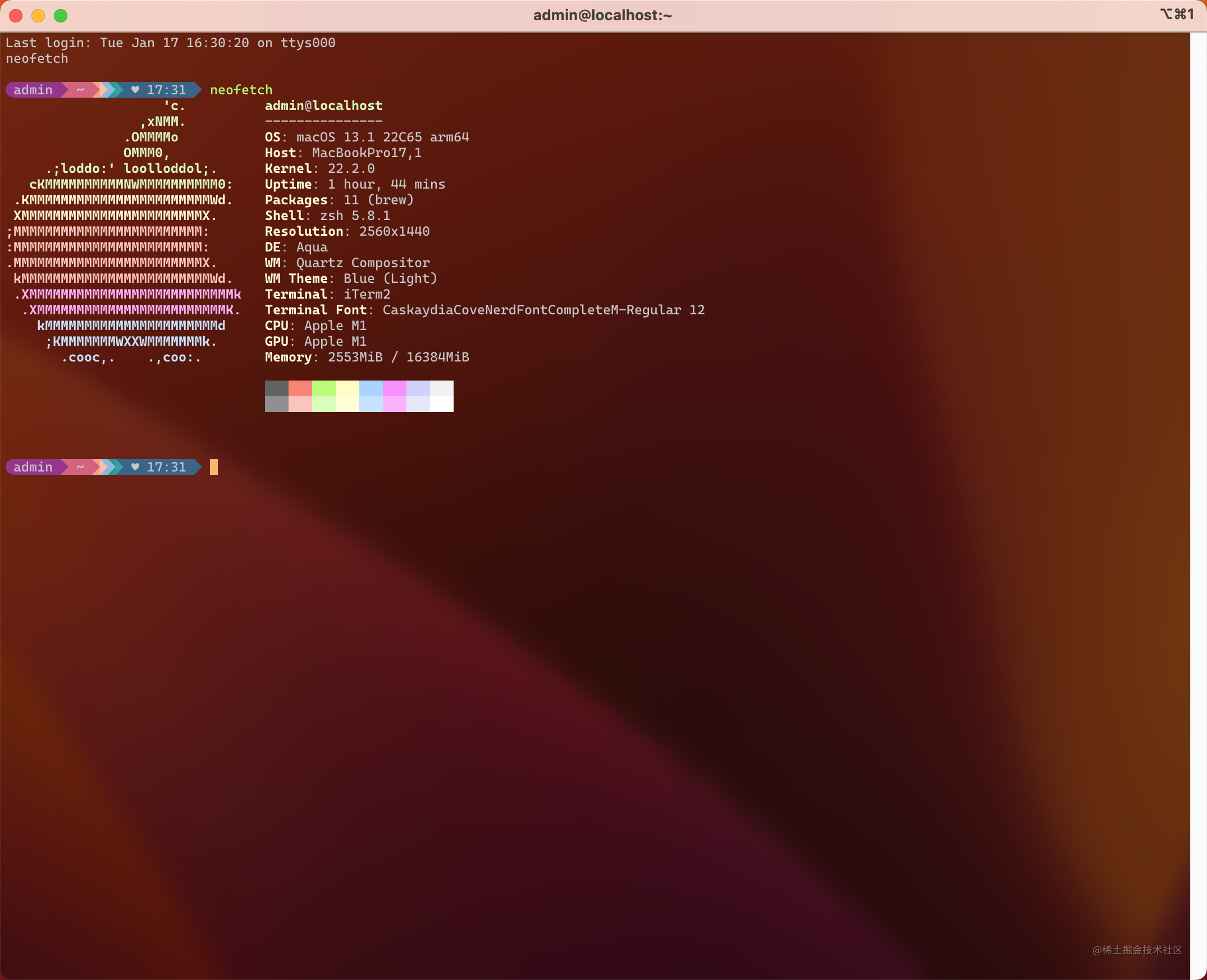
Task: Click the Memory: 2553MiB / 16384MiB line
Action: coord(367,358)
